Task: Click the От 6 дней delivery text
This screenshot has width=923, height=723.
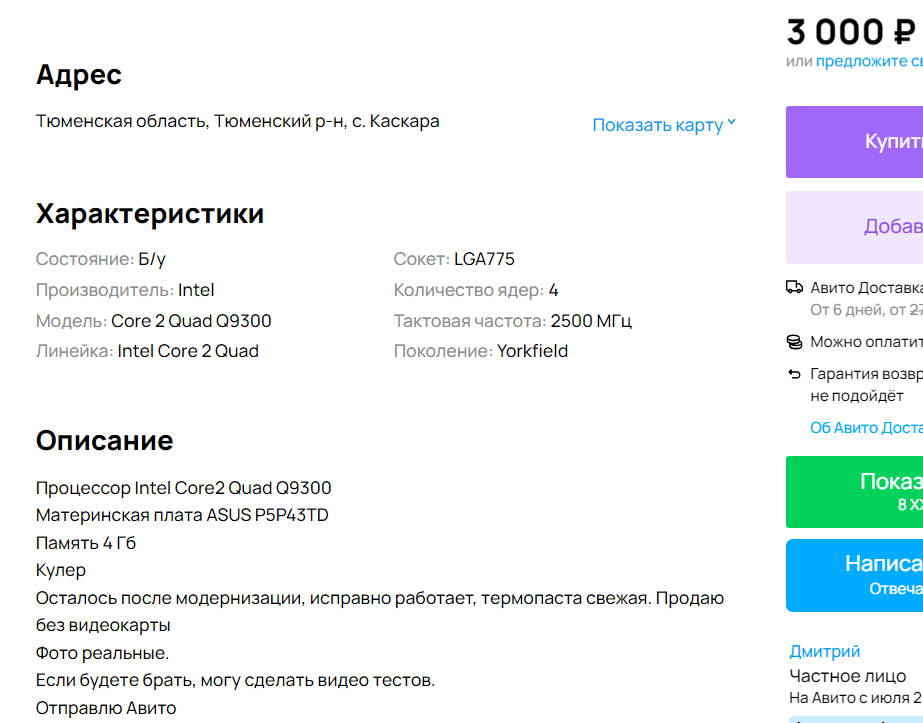Action: pos(866,310)
